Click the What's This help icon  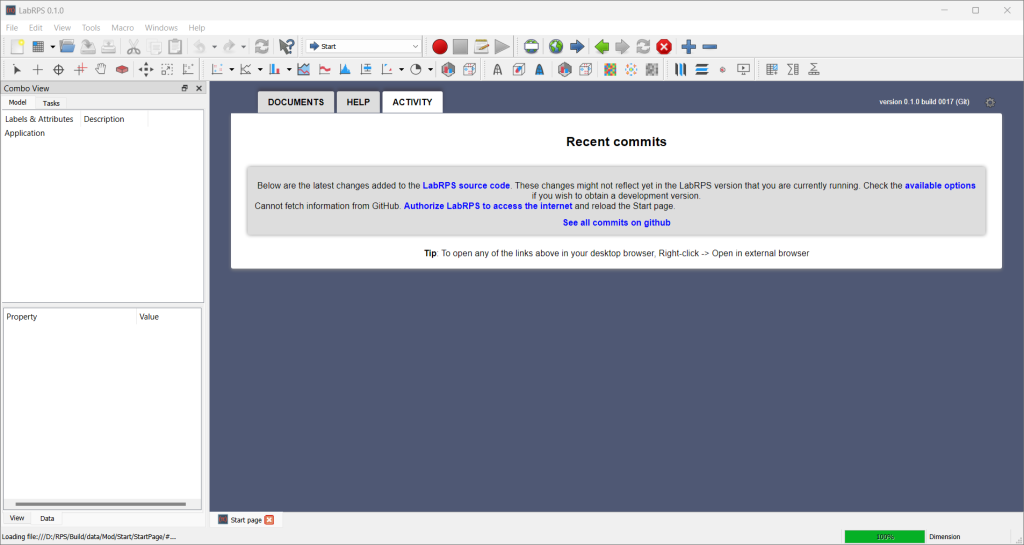pyautogui.click(x=287, y=47)
